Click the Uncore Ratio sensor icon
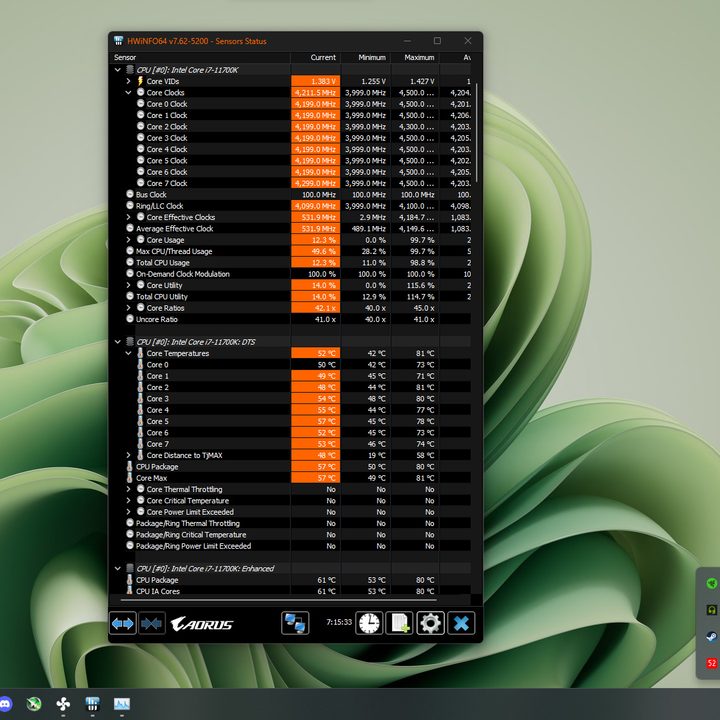The width and height of the screenshot is (720, 720). [130, 319]
